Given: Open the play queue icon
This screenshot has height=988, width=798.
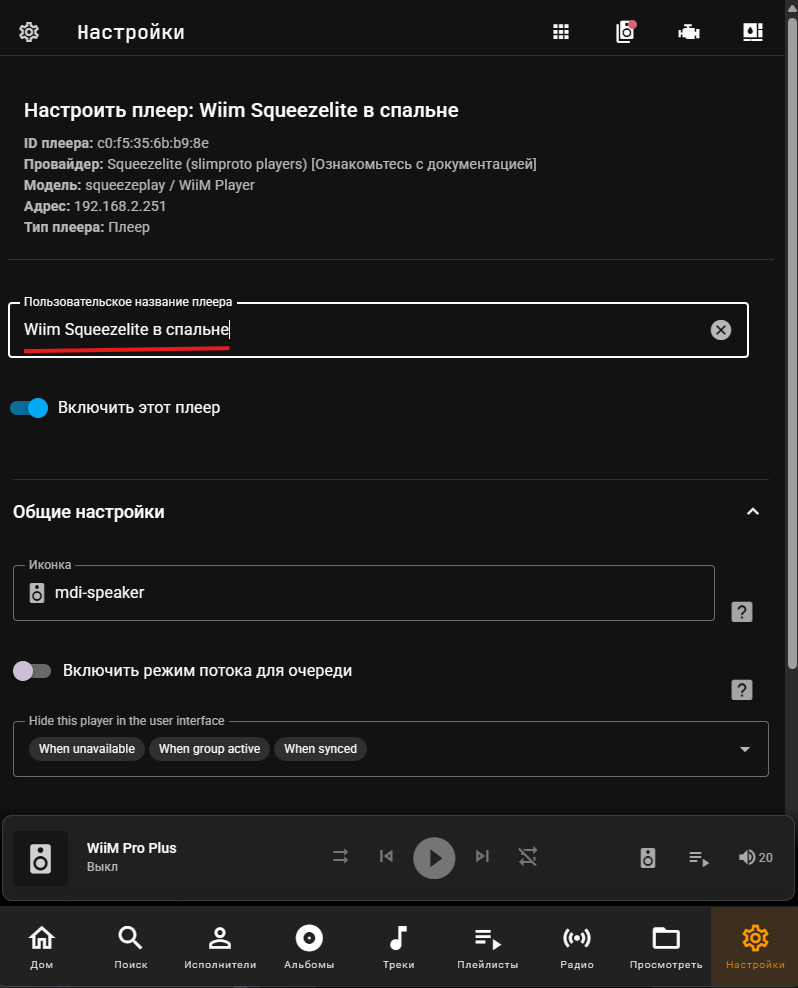Looking at the screenshot, I should [699, 858].
